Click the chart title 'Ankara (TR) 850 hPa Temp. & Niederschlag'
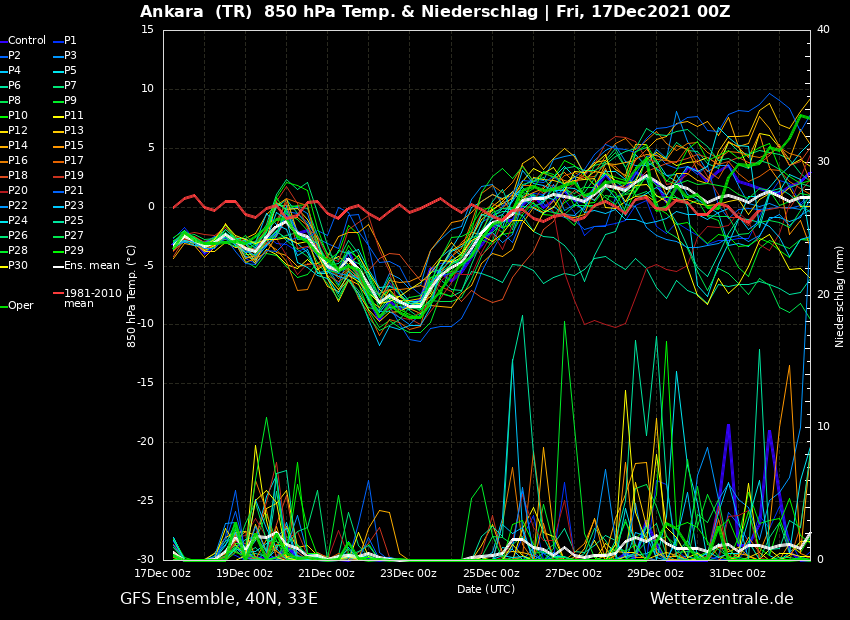This screenshot has width=850, height=620. click(339, 11)
